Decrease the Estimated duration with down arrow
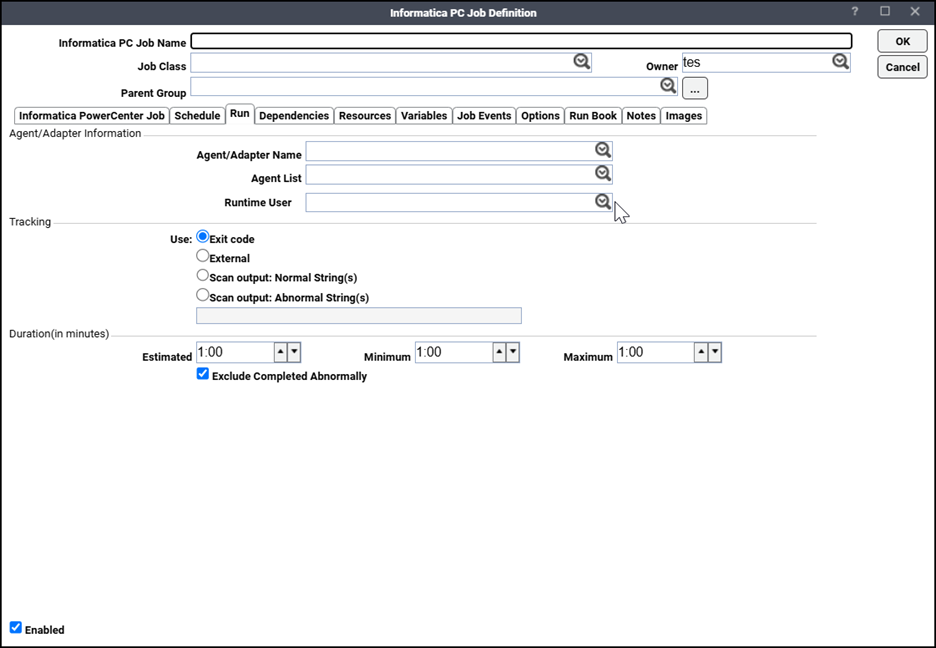Image resolution: width=936 pixels, height=648 pixels. point(294,353)
